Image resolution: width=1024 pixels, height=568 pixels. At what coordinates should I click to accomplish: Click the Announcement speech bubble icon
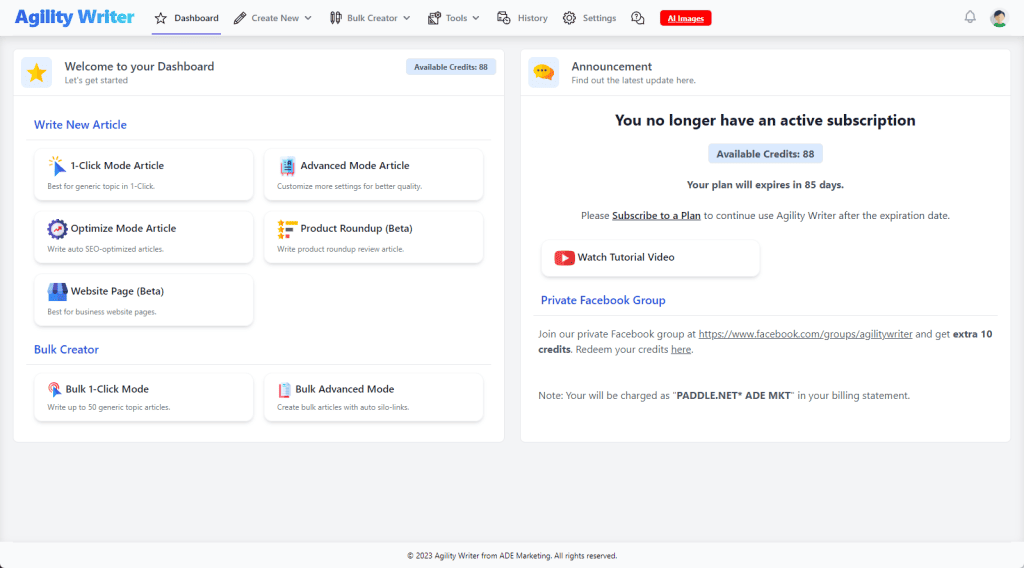click(543, 72)
